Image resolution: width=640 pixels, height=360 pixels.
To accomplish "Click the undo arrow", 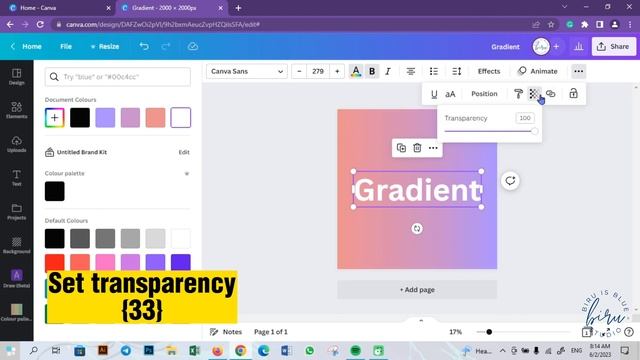I will click(x=144, y=46).
